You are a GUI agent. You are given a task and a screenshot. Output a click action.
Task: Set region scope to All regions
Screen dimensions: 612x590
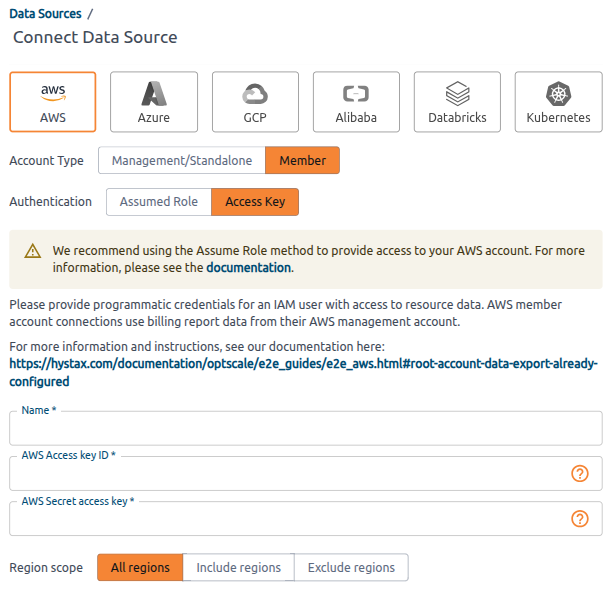[x=140, y=567]
